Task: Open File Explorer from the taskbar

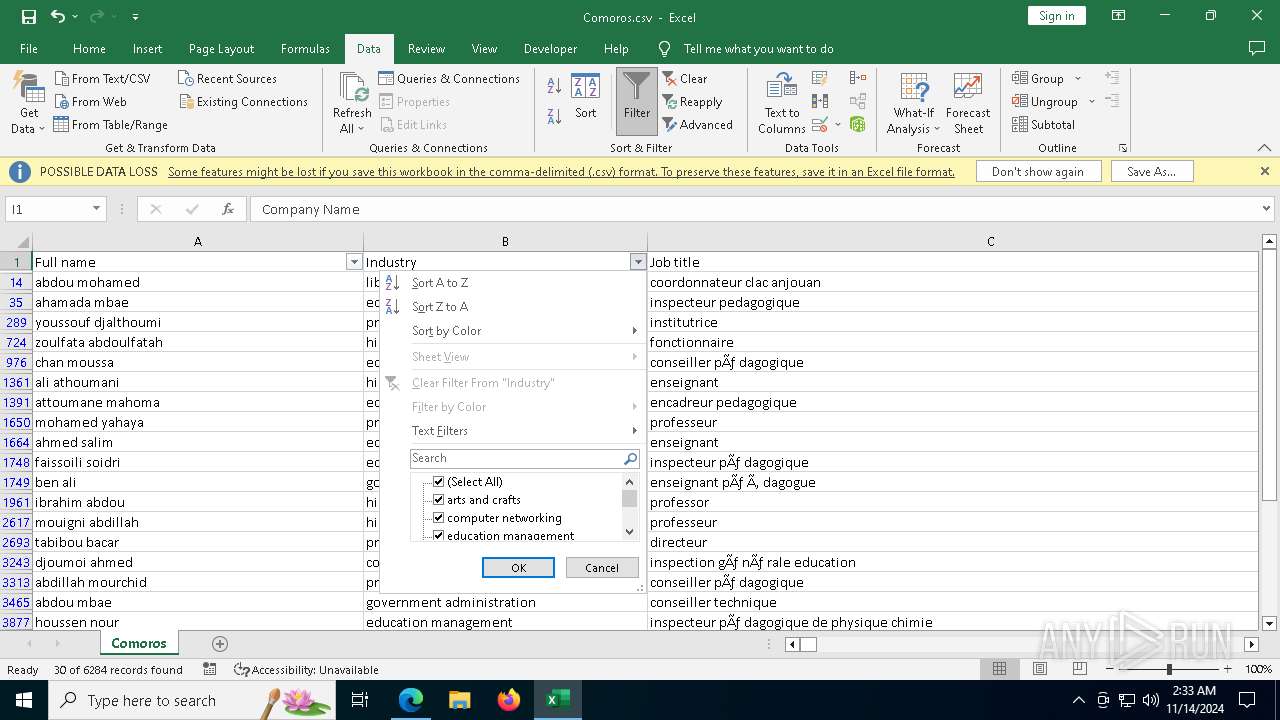Action: click(x=459, y=700)
